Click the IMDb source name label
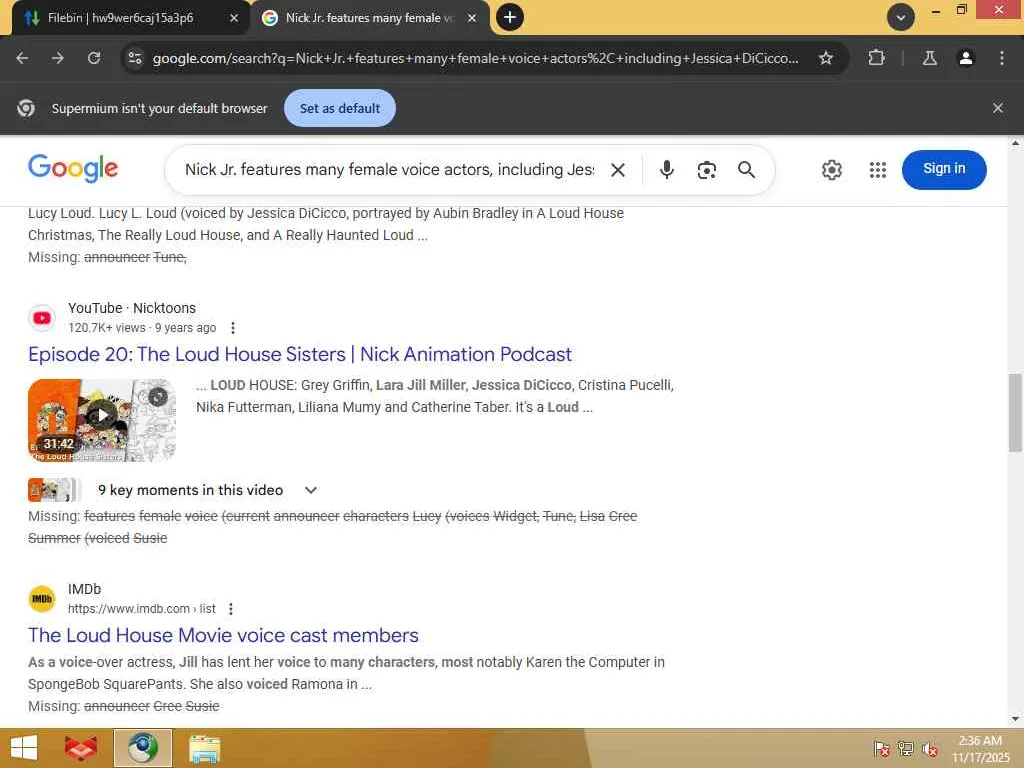The image size is (1024, 768). coord(84,589)
